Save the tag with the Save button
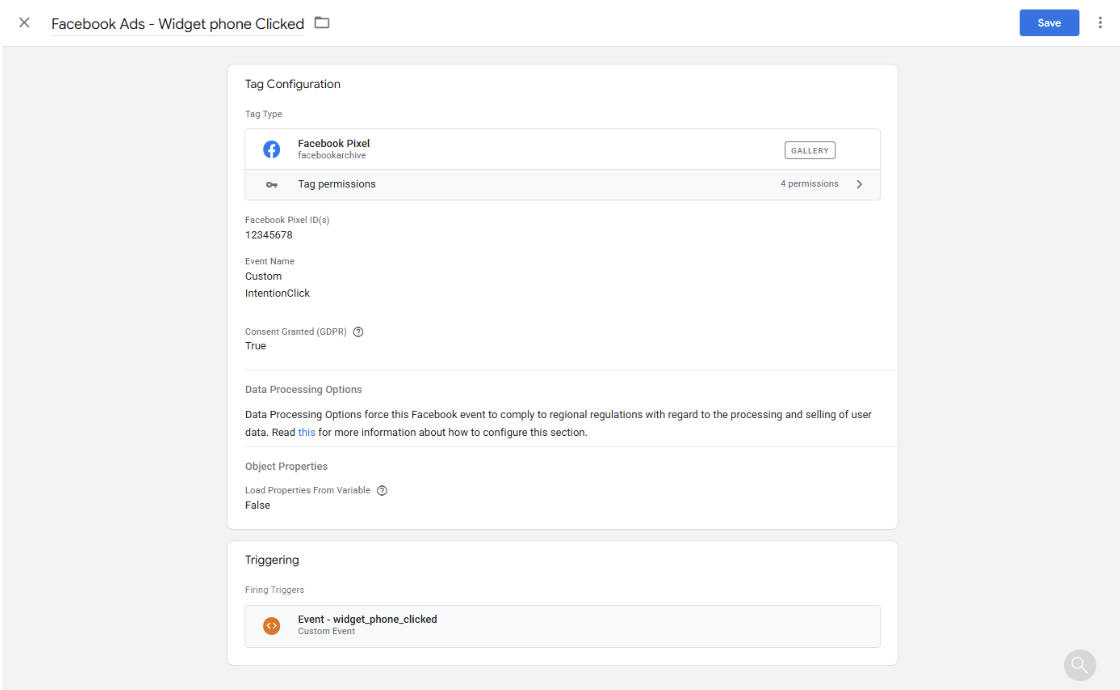1120x690 pixels. coord(1049,23)
